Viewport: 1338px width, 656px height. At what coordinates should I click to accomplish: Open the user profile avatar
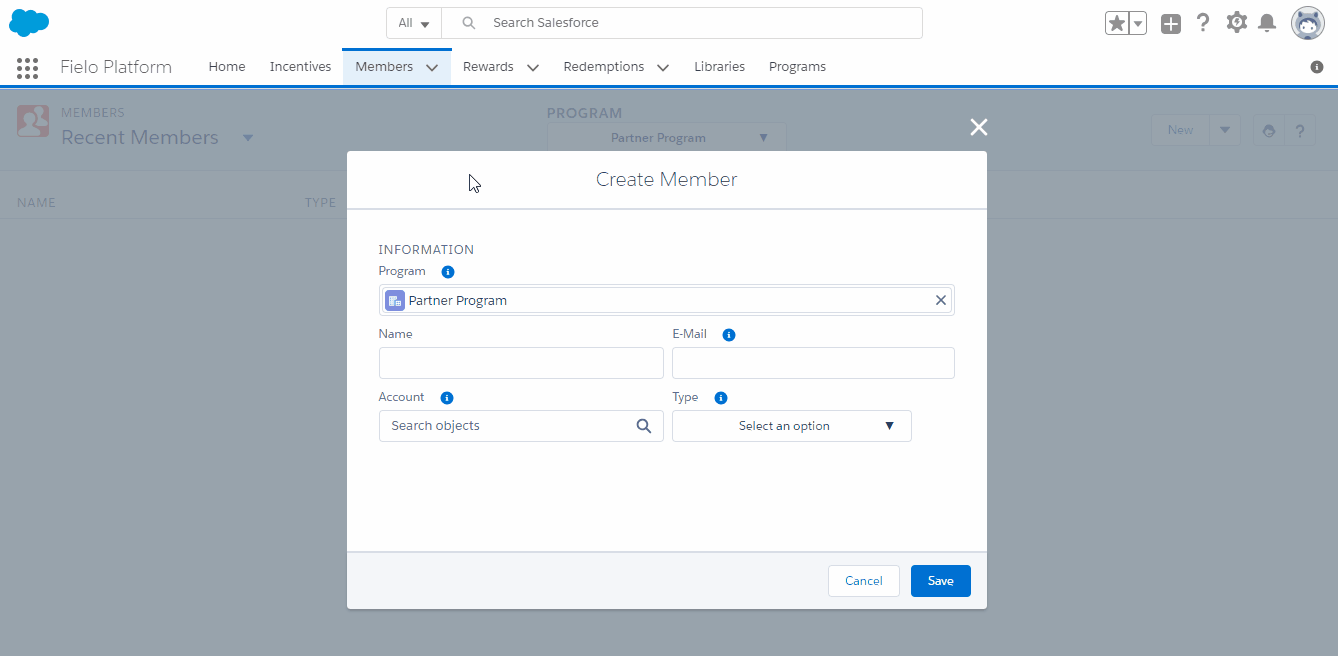pos(1308,23)
